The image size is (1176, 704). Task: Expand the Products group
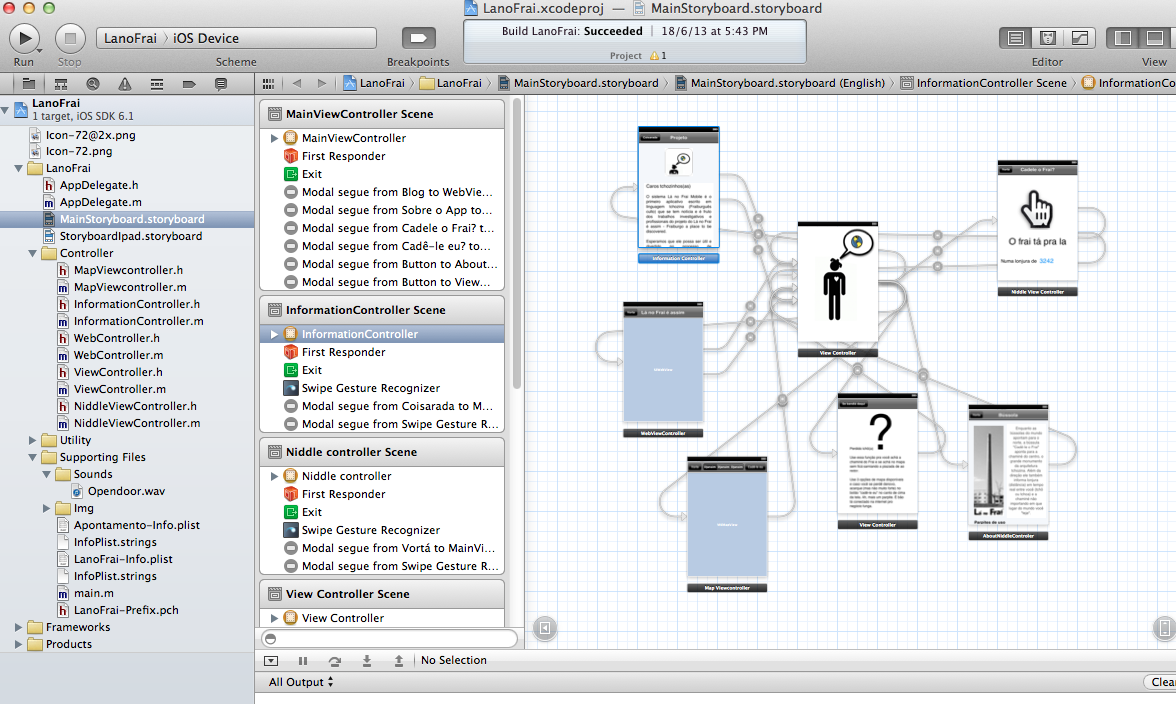[19, 644]
